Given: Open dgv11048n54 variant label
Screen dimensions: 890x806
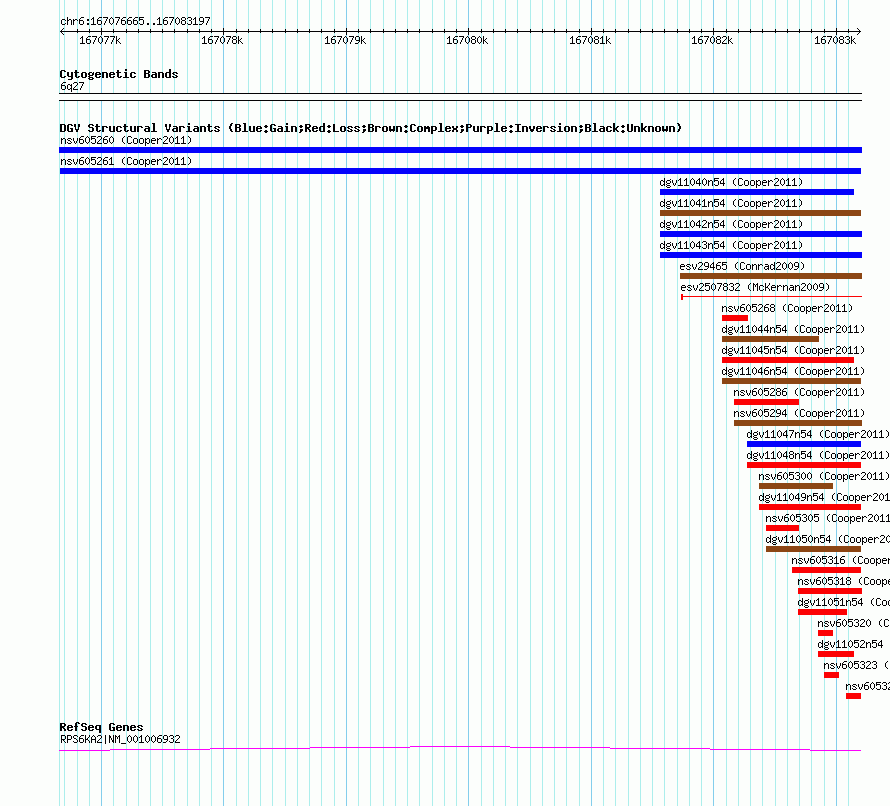Looking at the screenshot, I should tap(818, 455).
